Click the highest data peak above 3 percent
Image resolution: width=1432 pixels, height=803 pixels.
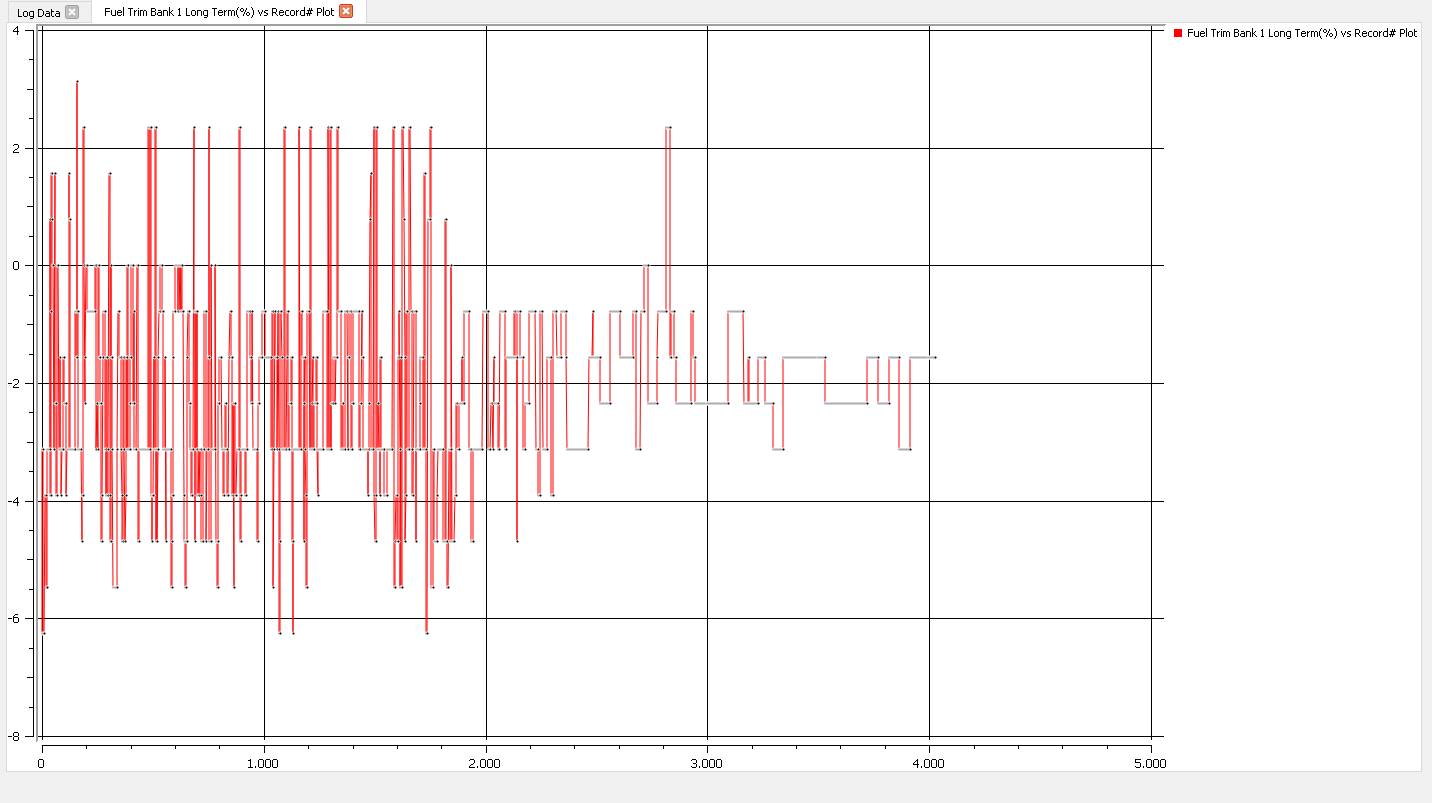click(x=77, y=81)
